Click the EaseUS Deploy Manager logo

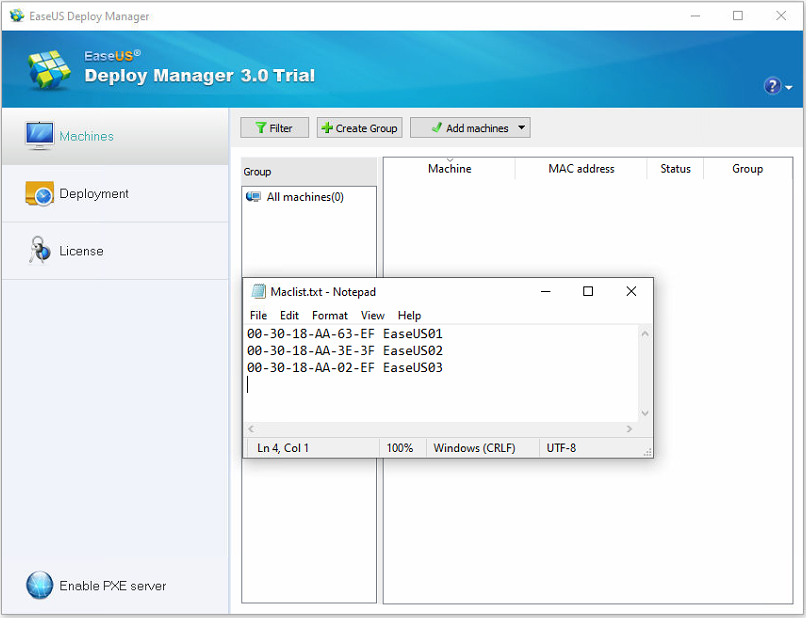[50, 68]
